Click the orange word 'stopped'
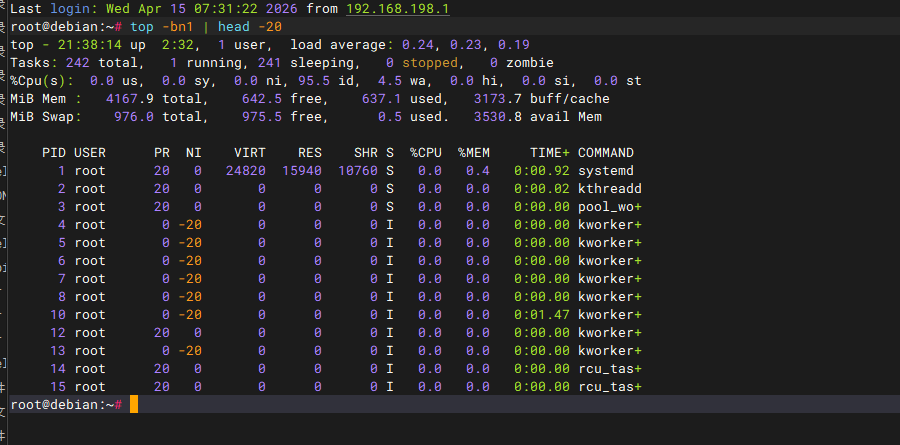900x445 pixels. tap(429, 63)
